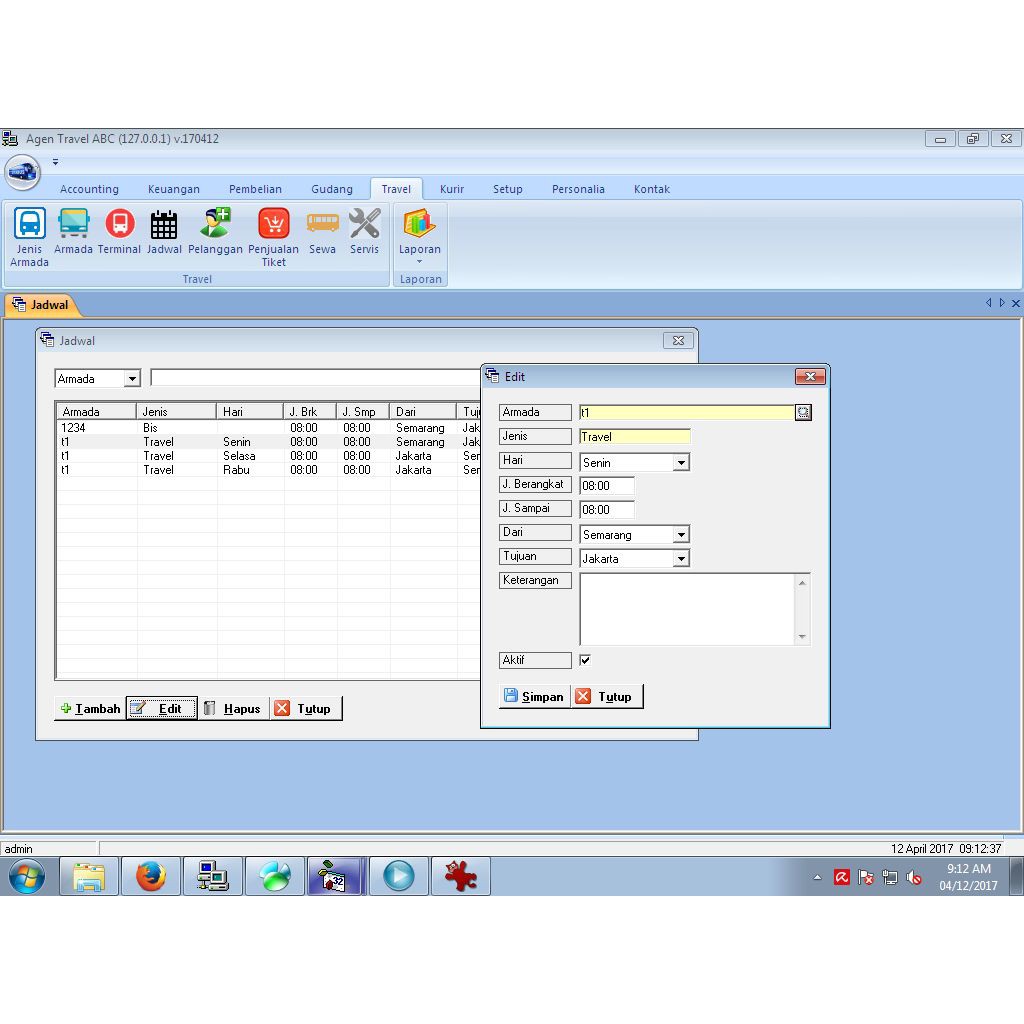Toggle the Aktif checkbox
The height and width of the screenshot is (1024, 1024).
point(585,660)
